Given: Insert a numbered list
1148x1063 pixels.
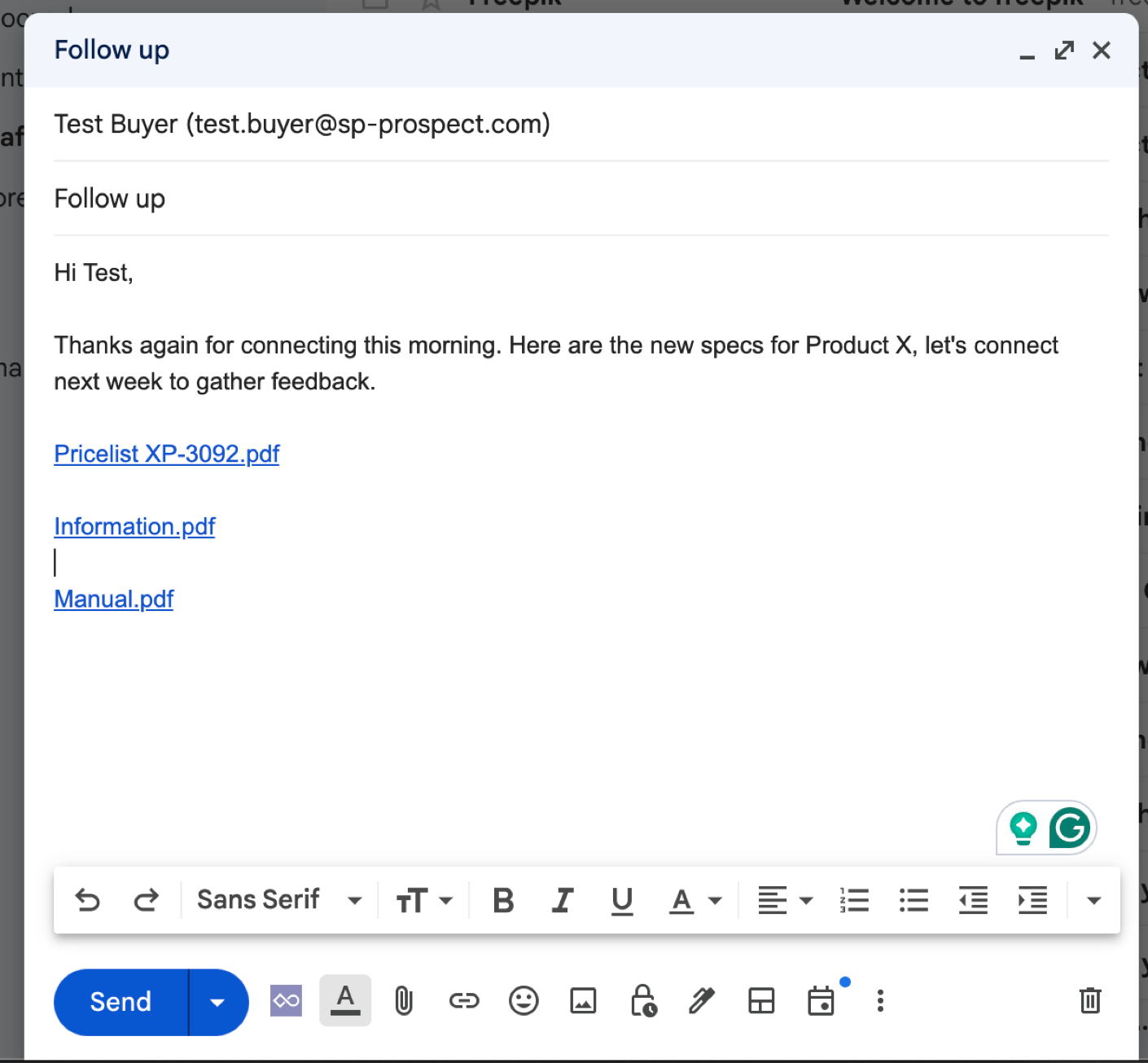Looking at the screenshot, I should 854,900.
